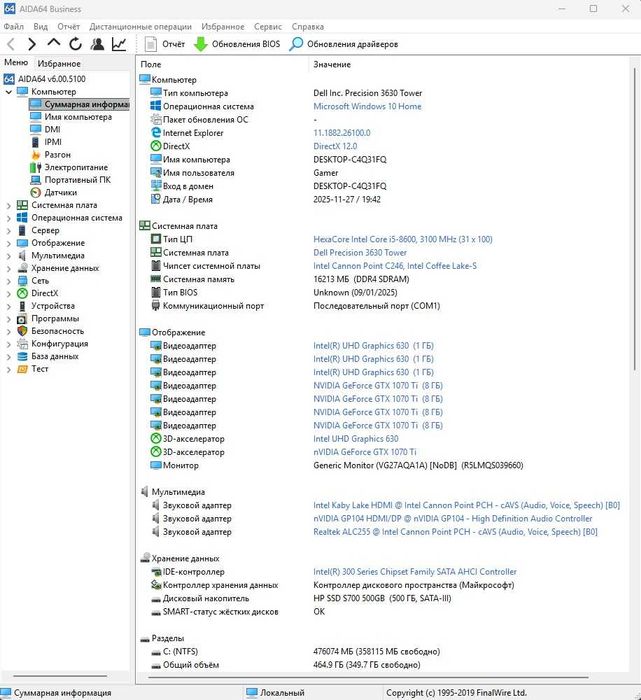
Task: Click the Internet Explorer row icon
Action: pyautogui.click(x=156, y=133)
